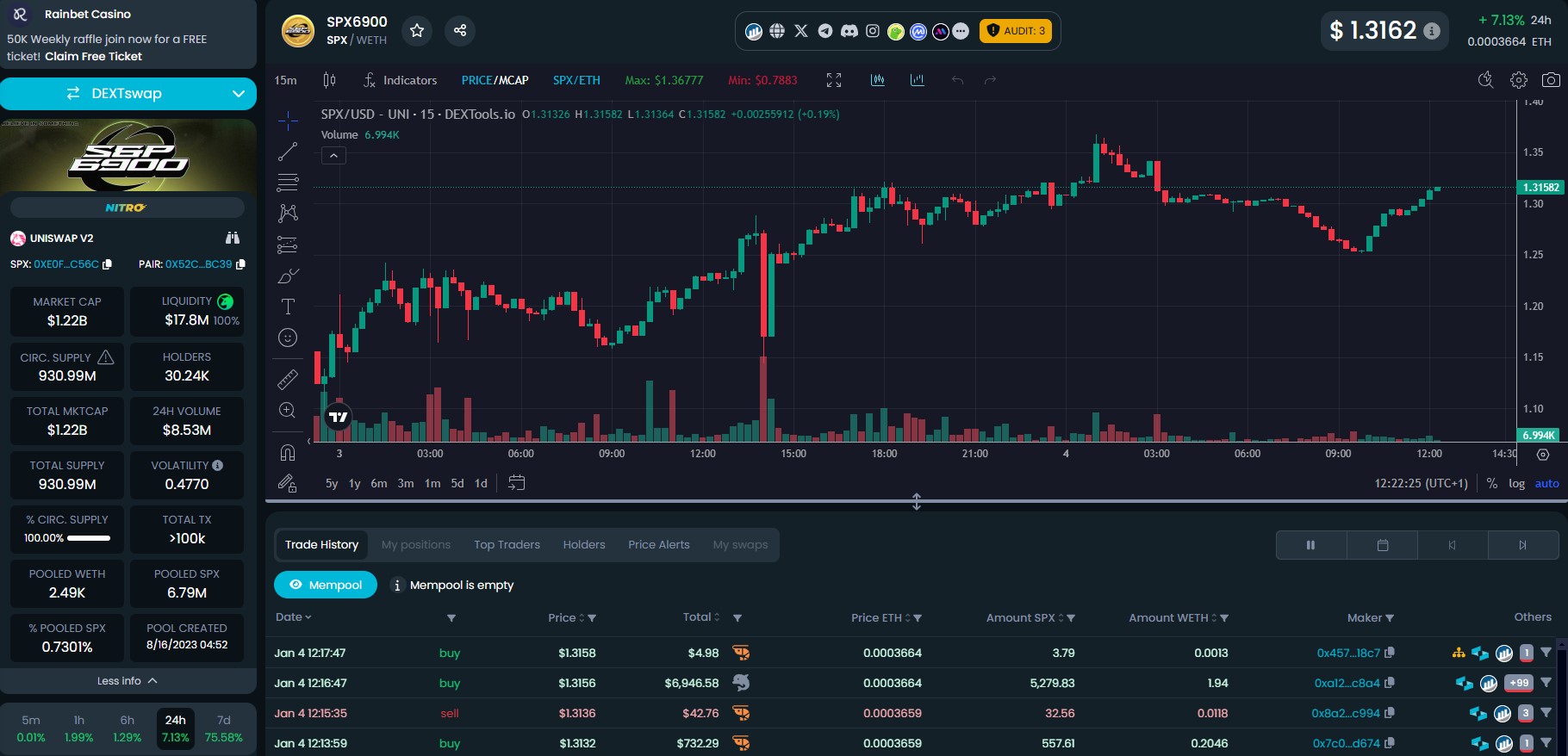Image resolution: width=1568 pixels, height=756 pixels.
Task: Click the SPX6900 banner thumbnail
Action: pyautogui.click(x=128, y=156)
